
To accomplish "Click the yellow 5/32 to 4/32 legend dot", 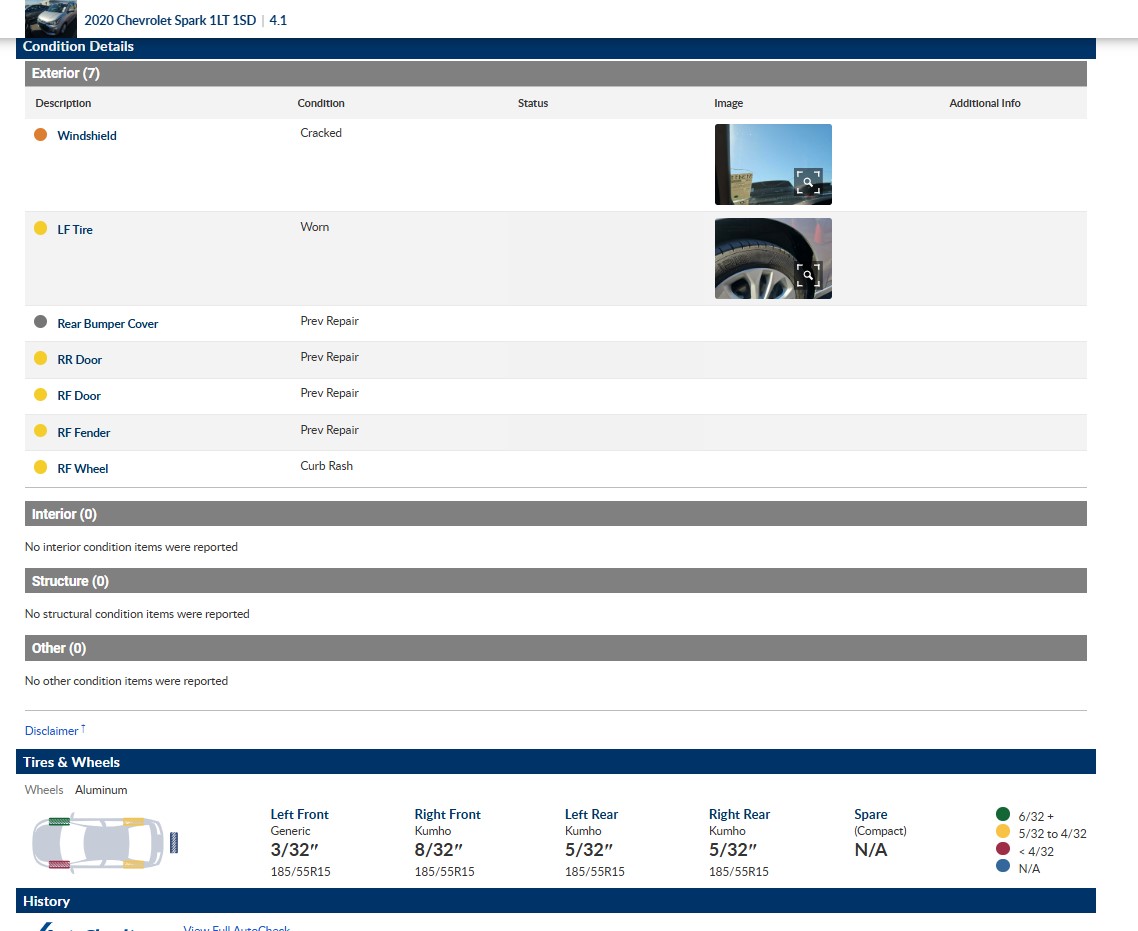I will point(1003,832).
